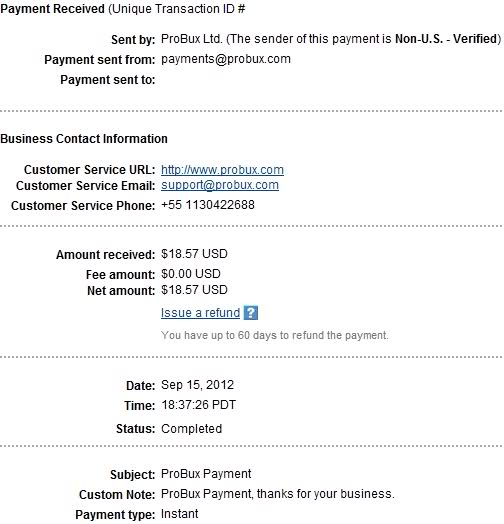
Task: Click the Completed status text
Action: [191, 429]
